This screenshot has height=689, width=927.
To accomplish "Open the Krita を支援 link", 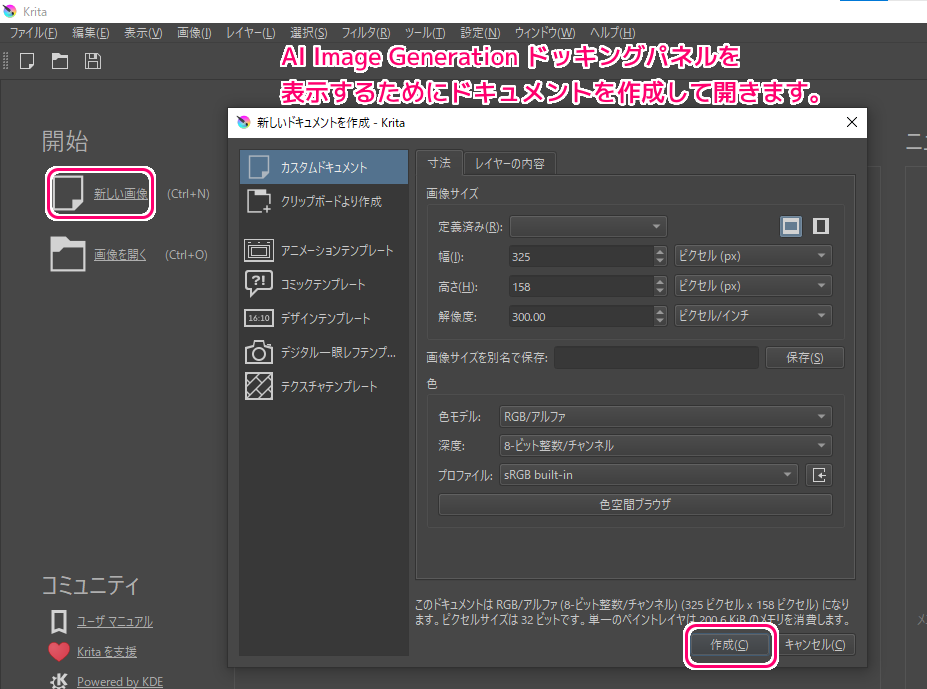I will point(106,652).
